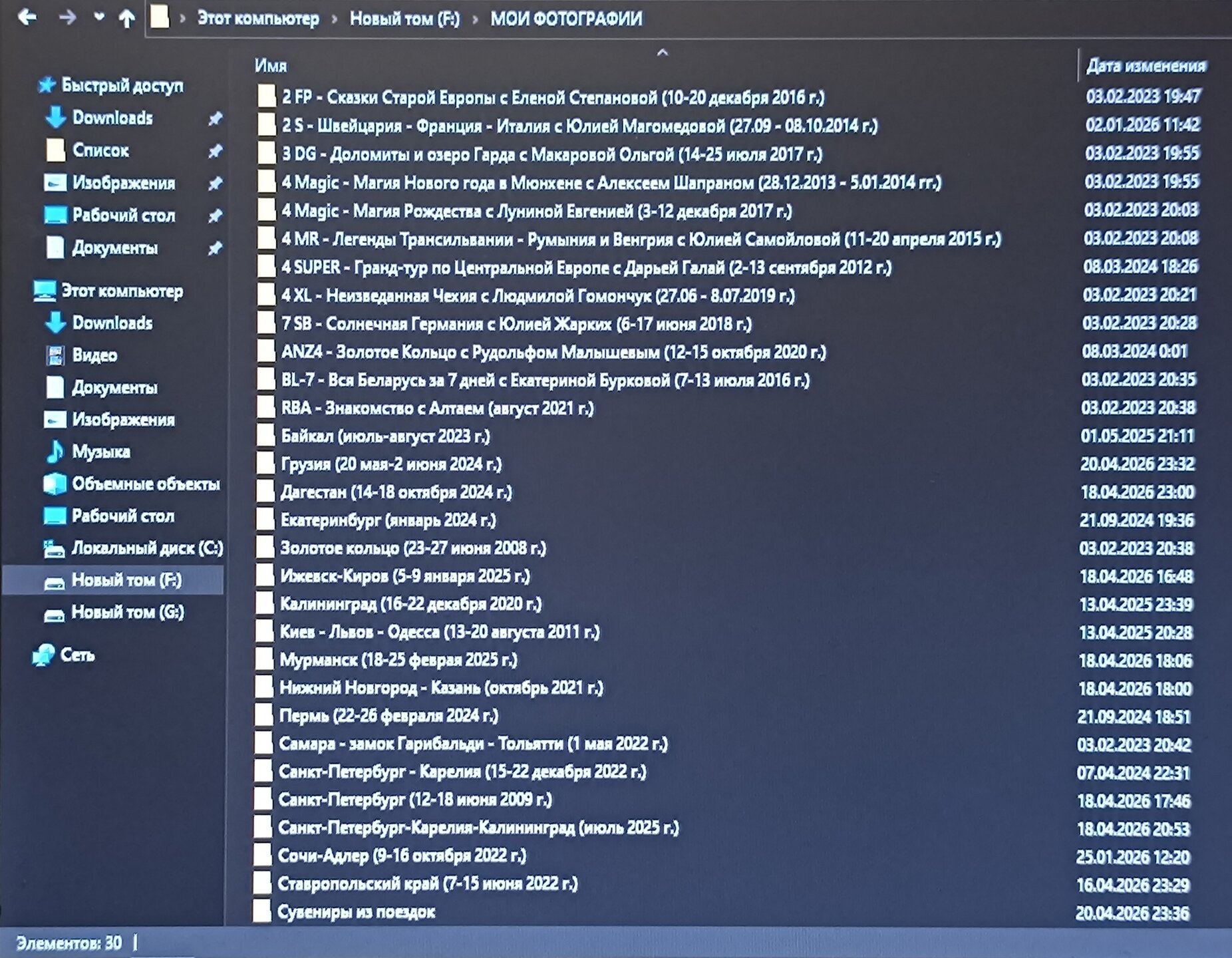Expand breadcrumb chevron after Новый том (F:)
This screenshot has width=1232, height=958.
(476, 19)
